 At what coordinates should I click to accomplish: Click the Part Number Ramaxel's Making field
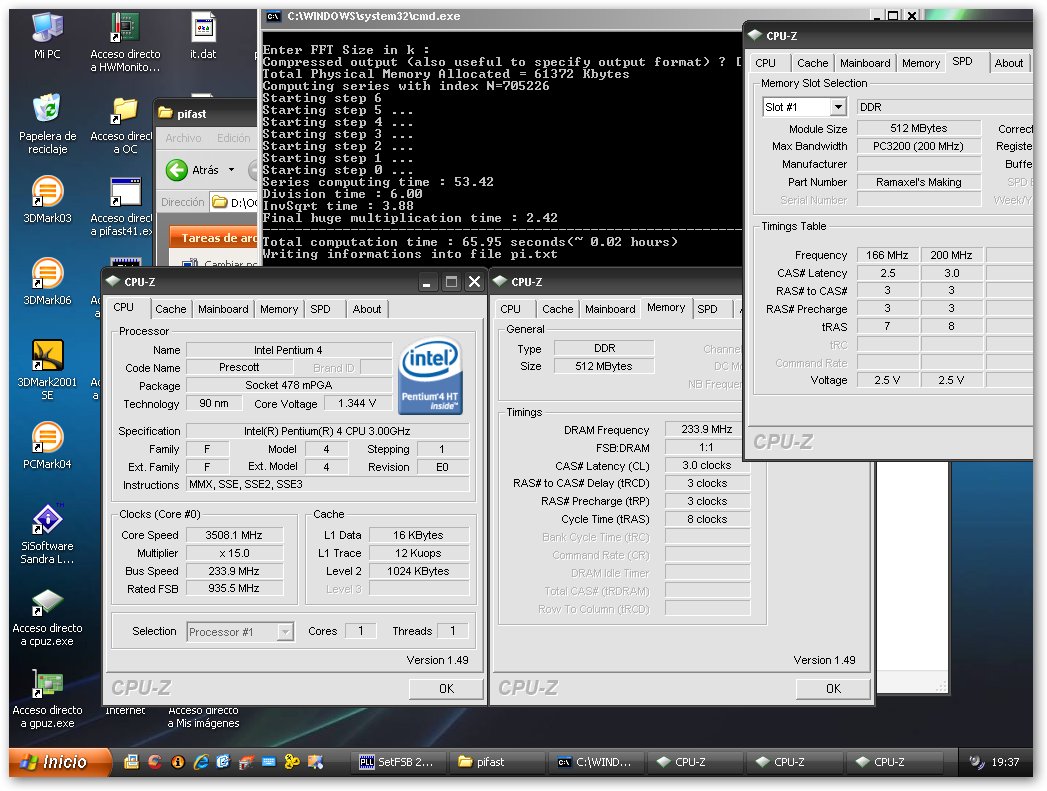point(919,182)
